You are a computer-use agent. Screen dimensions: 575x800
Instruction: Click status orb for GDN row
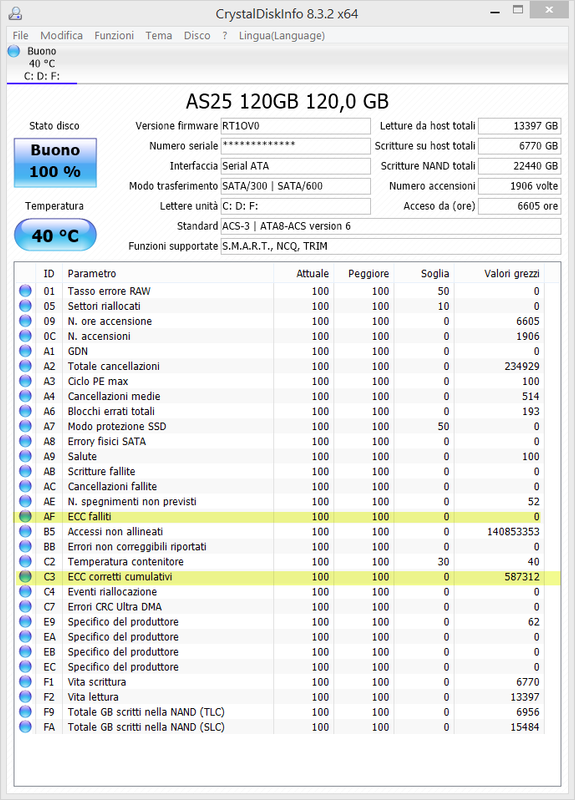coord(25,351)
